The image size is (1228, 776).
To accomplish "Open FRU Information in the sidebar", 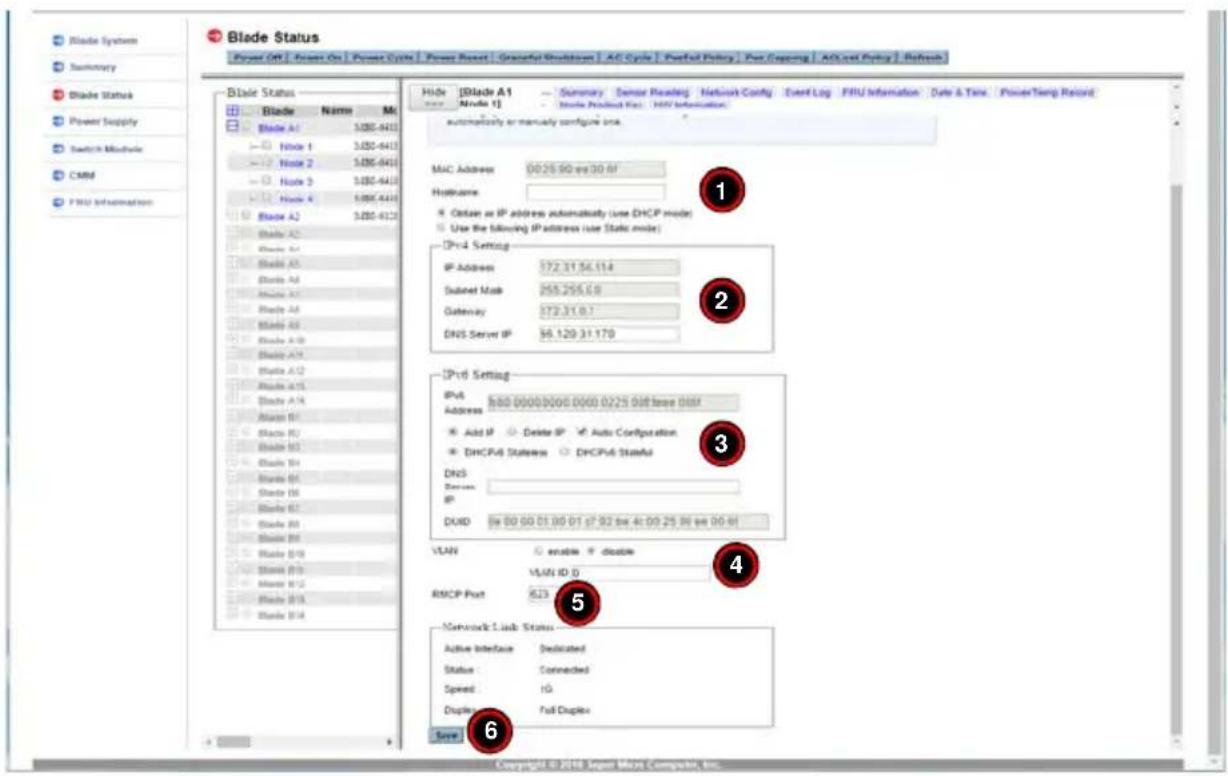I will [109, 201].
